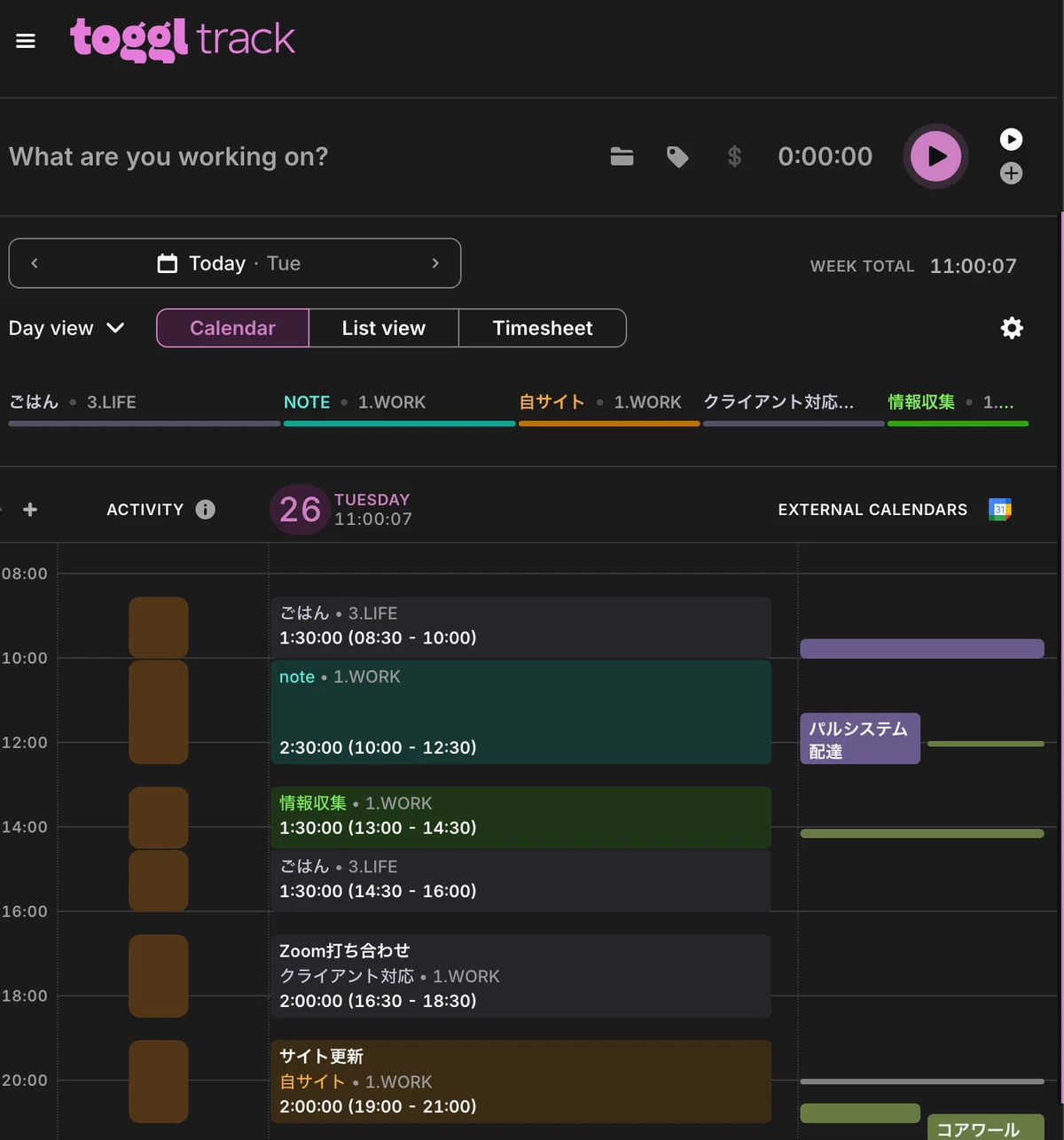Open Google Calendar external calendar icon
The width and height of the screenshot is (1064, 1140).
(1000, 510)
